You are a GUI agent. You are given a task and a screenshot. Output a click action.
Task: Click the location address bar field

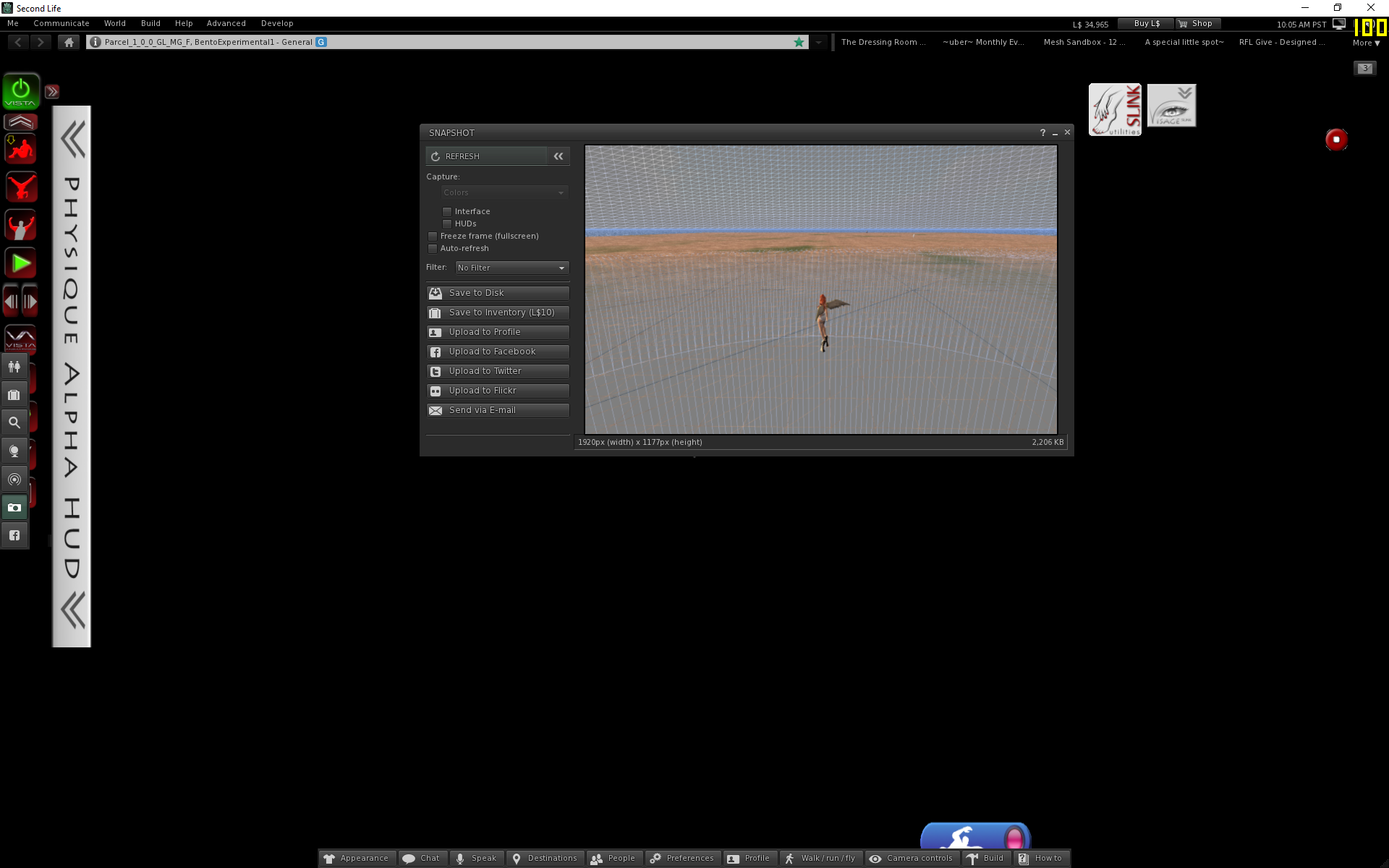click(x=447, y=42)
